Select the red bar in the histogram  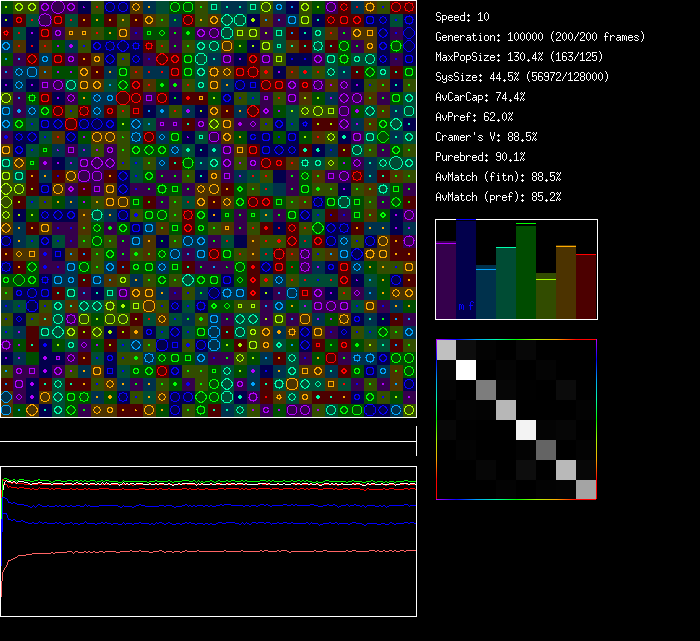point(586,286)
